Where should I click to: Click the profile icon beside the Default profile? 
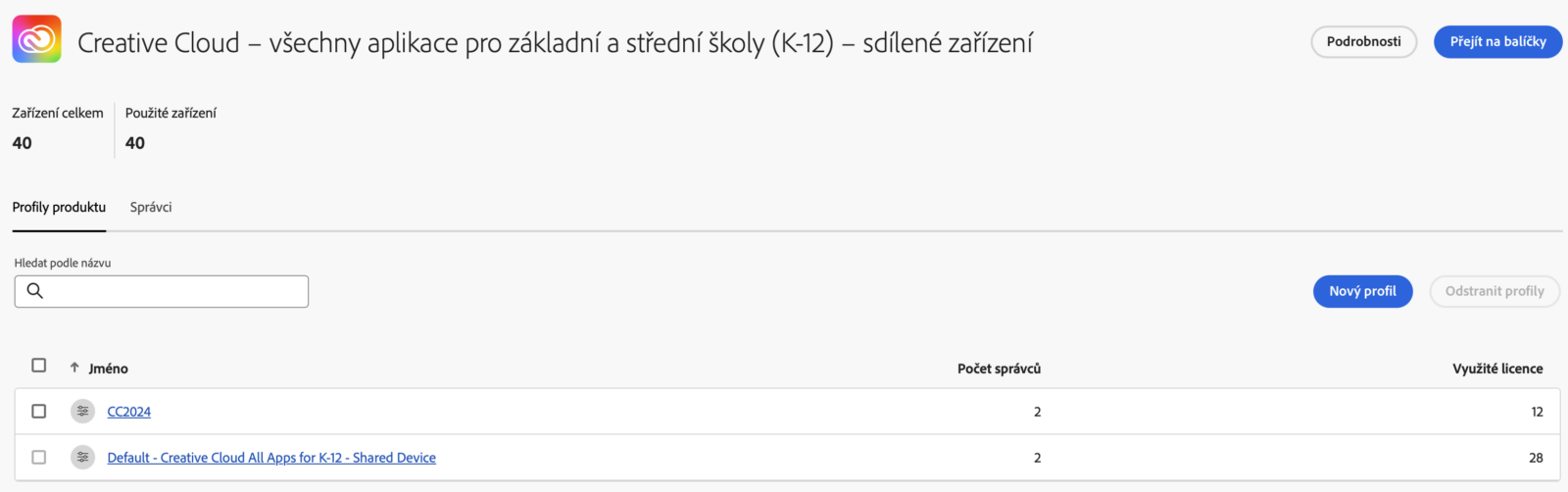coord(83,458)
